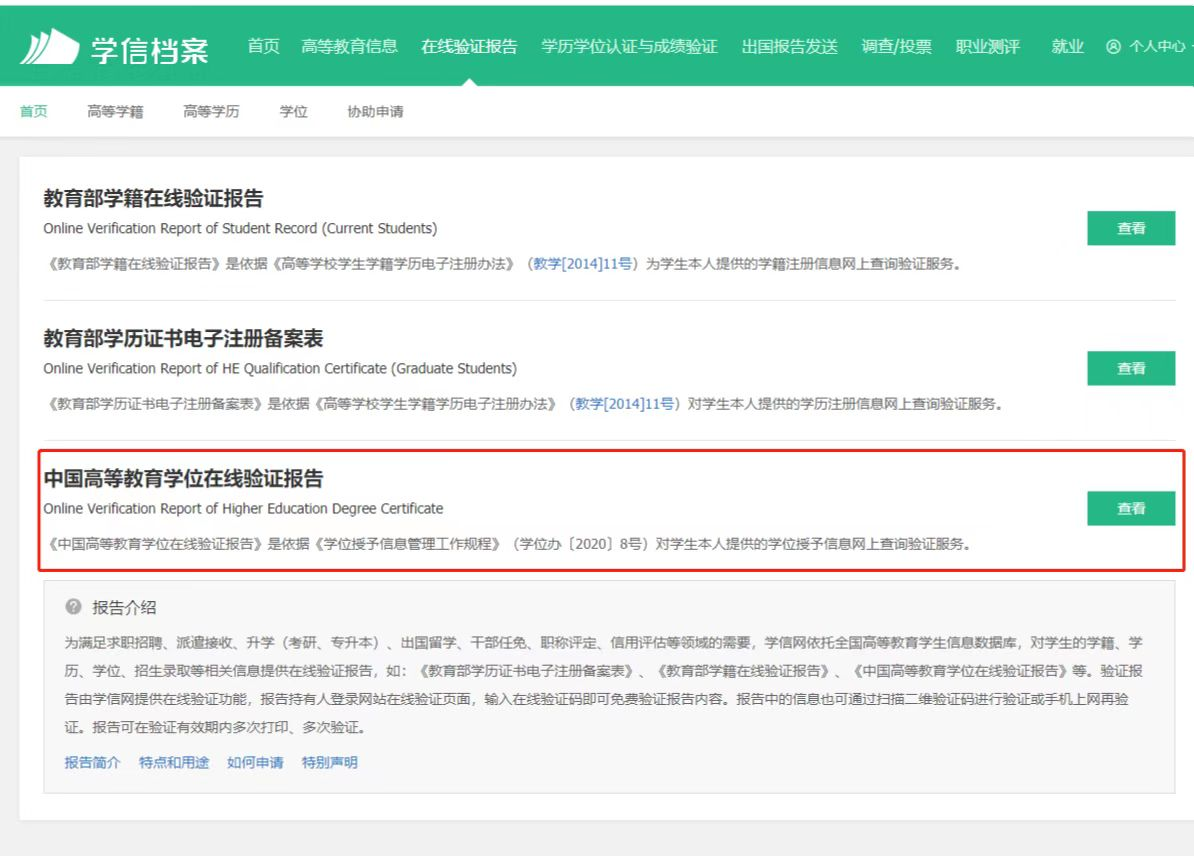Open 出国报告发送 menu item
Image resolution: width=1194 pixels, height=856 pixels.
790,46
